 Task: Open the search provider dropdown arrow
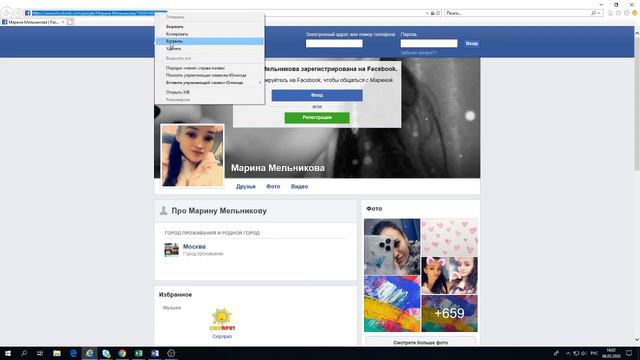point(599,13)
